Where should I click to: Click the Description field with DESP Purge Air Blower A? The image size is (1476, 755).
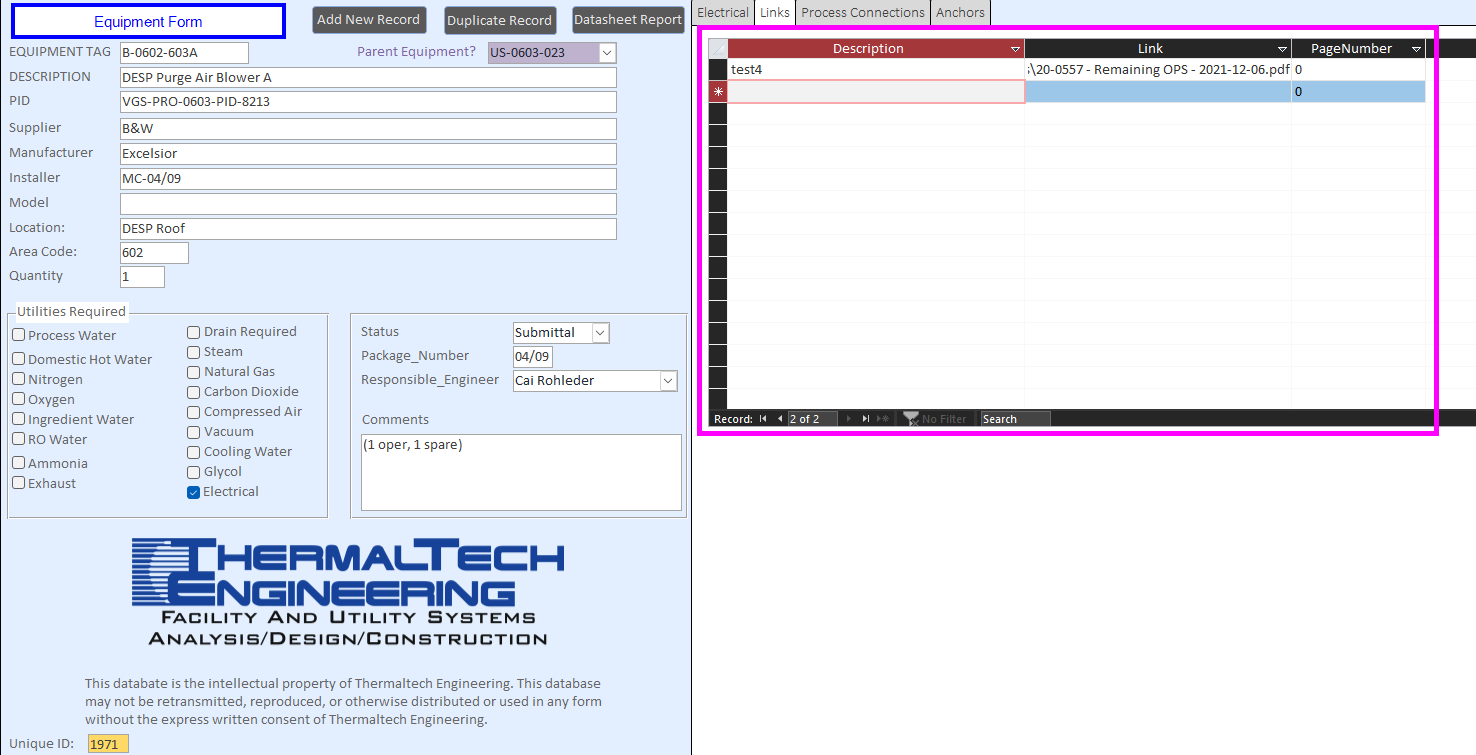coord(368,77)
